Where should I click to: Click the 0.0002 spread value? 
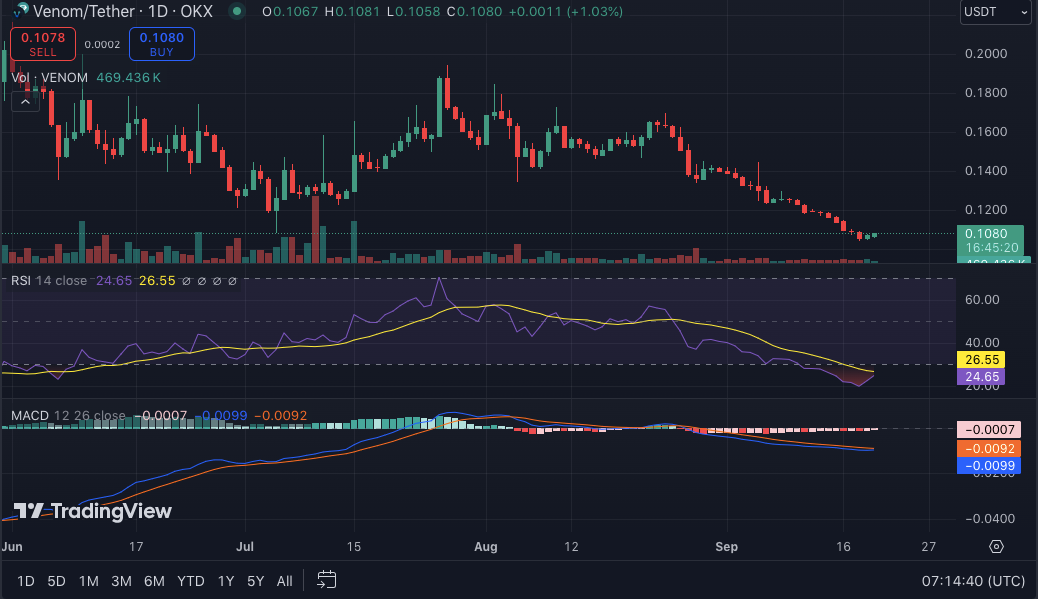tap(103, 44)
